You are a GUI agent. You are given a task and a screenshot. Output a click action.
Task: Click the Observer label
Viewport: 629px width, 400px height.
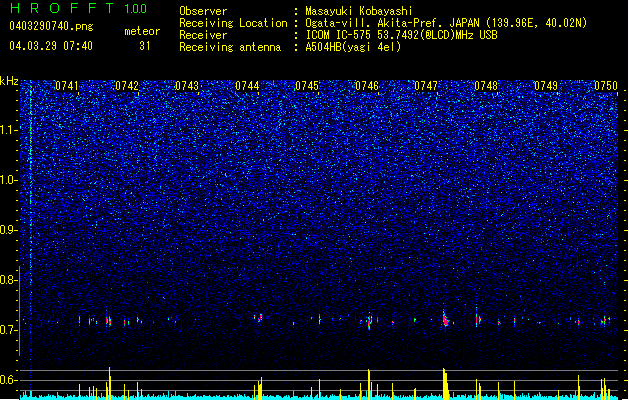pyautogui.click(x=203, y=11)
